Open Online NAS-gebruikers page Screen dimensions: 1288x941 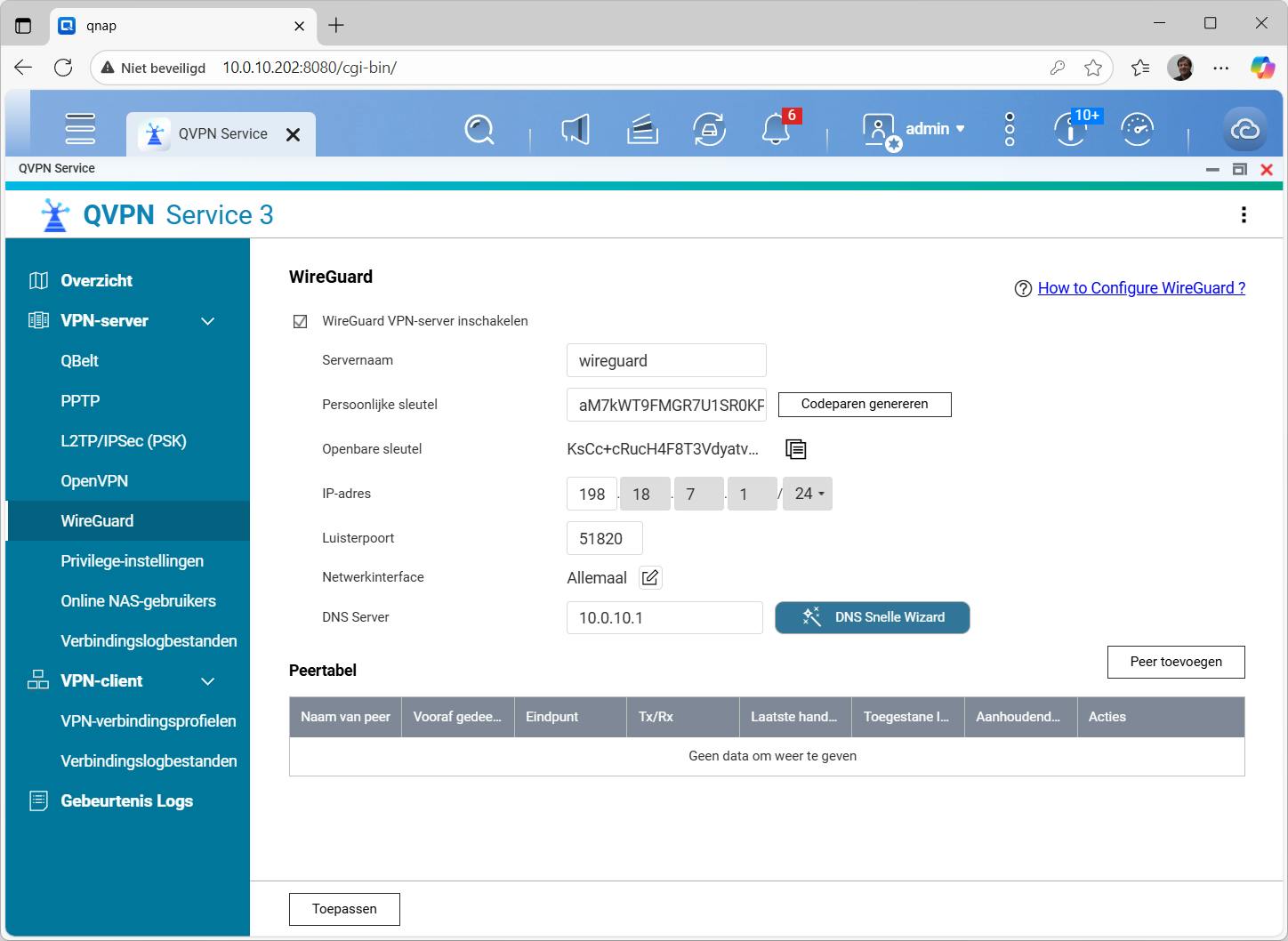click(138, 601)
